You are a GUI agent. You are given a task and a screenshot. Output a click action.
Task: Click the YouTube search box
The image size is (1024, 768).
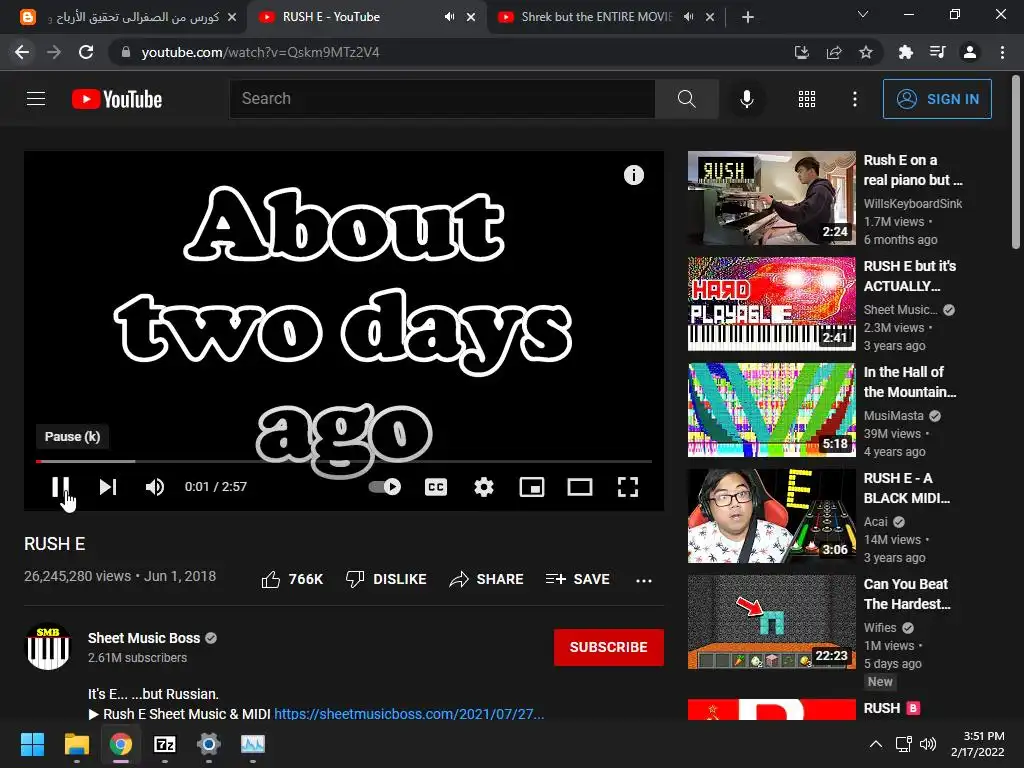[442, 99]
